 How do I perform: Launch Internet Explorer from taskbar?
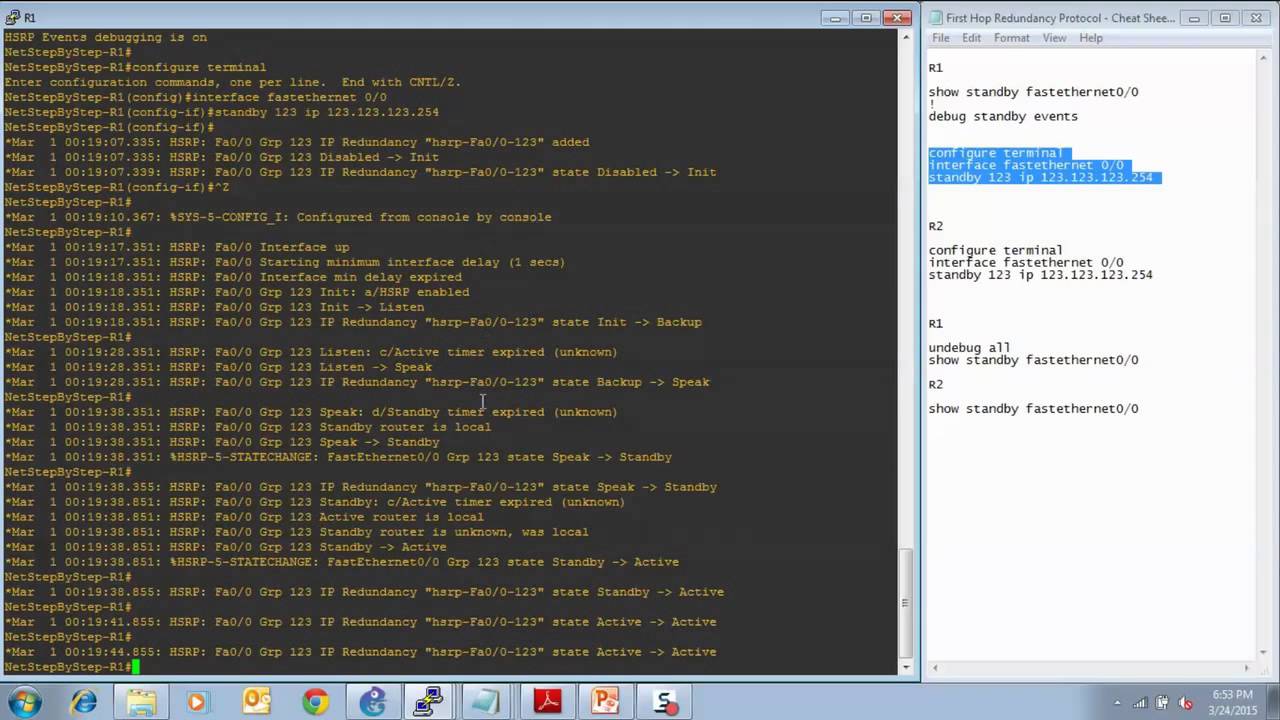point(83,702)
